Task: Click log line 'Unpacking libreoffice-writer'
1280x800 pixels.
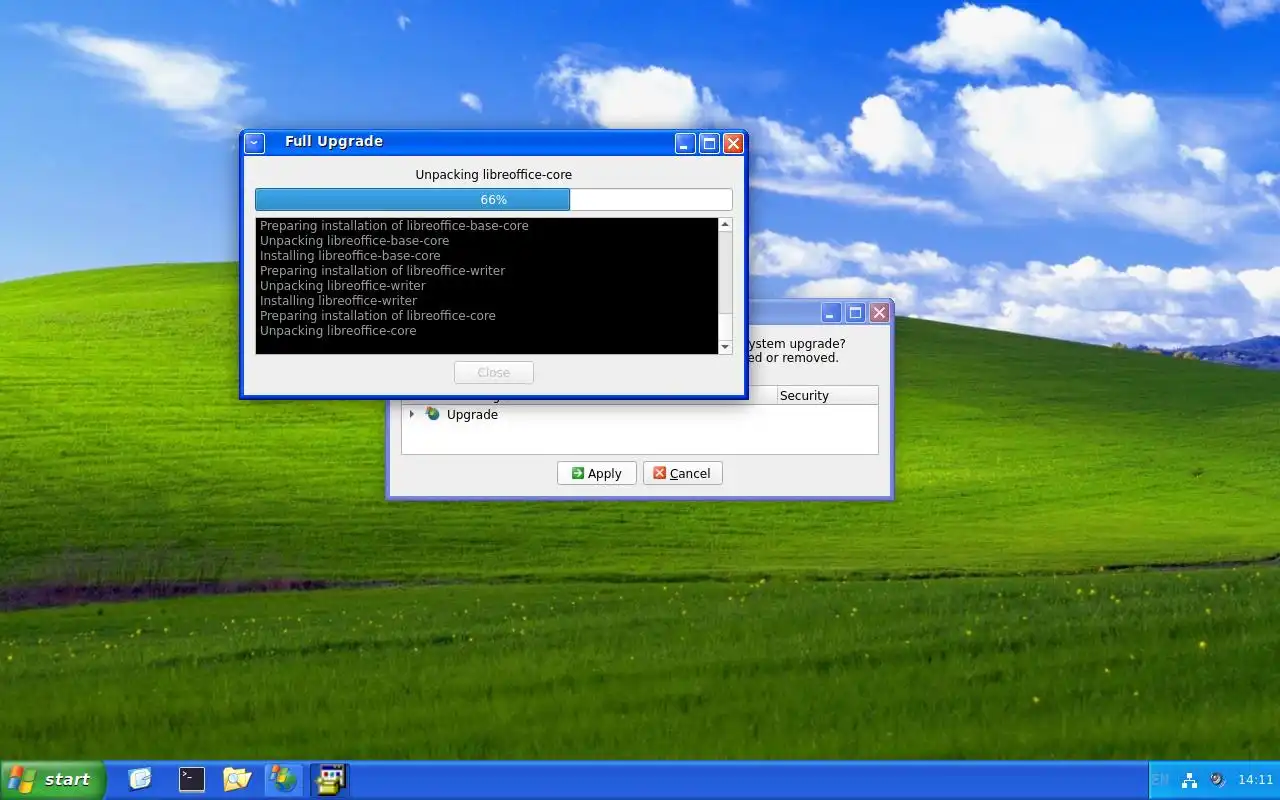Action: tap(343, 286)
